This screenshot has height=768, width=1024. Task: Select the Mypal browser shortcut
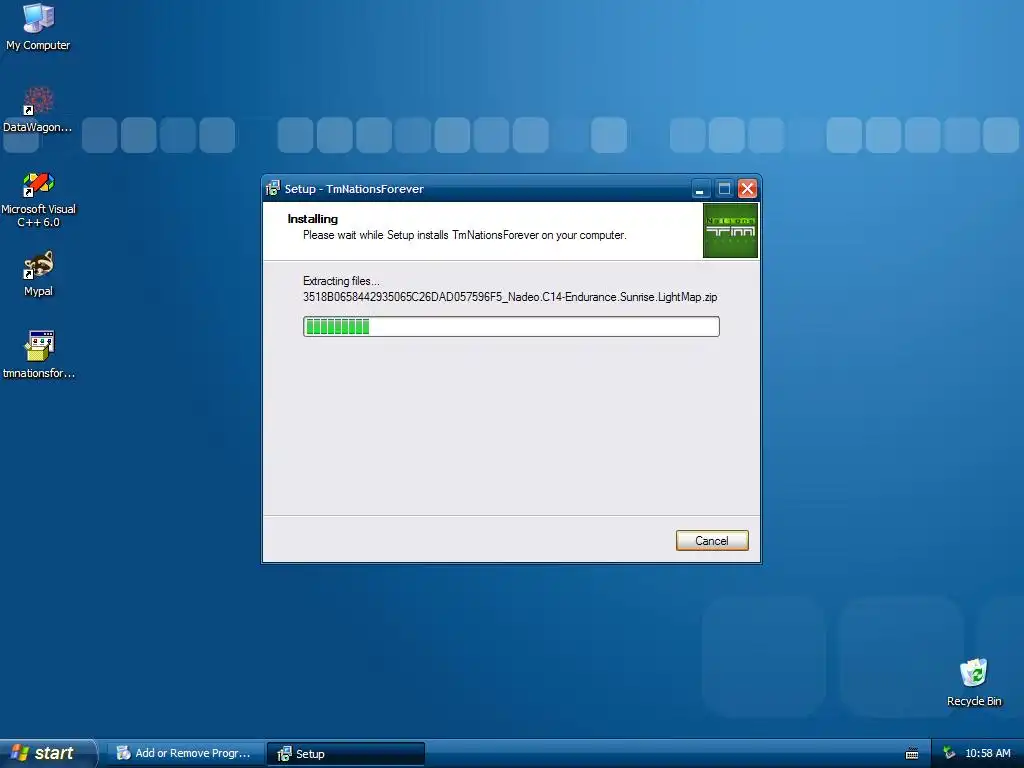pos(39,274)
